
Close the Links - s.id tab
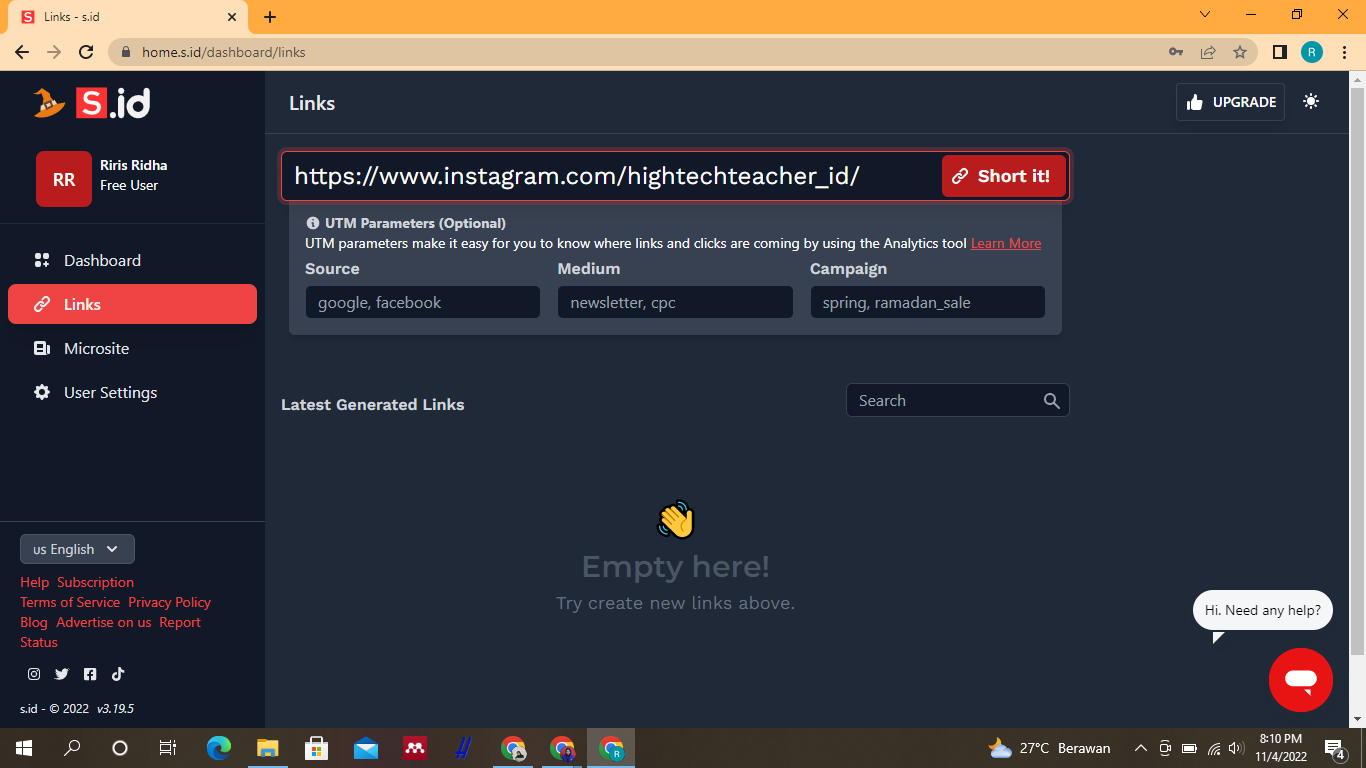click(x=232, y=17)
